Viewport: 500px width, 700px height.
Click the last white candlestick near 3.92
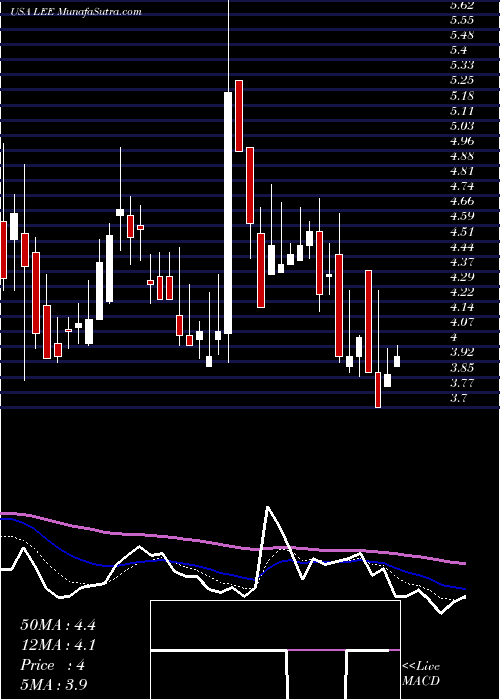click(x=397, y=361)
